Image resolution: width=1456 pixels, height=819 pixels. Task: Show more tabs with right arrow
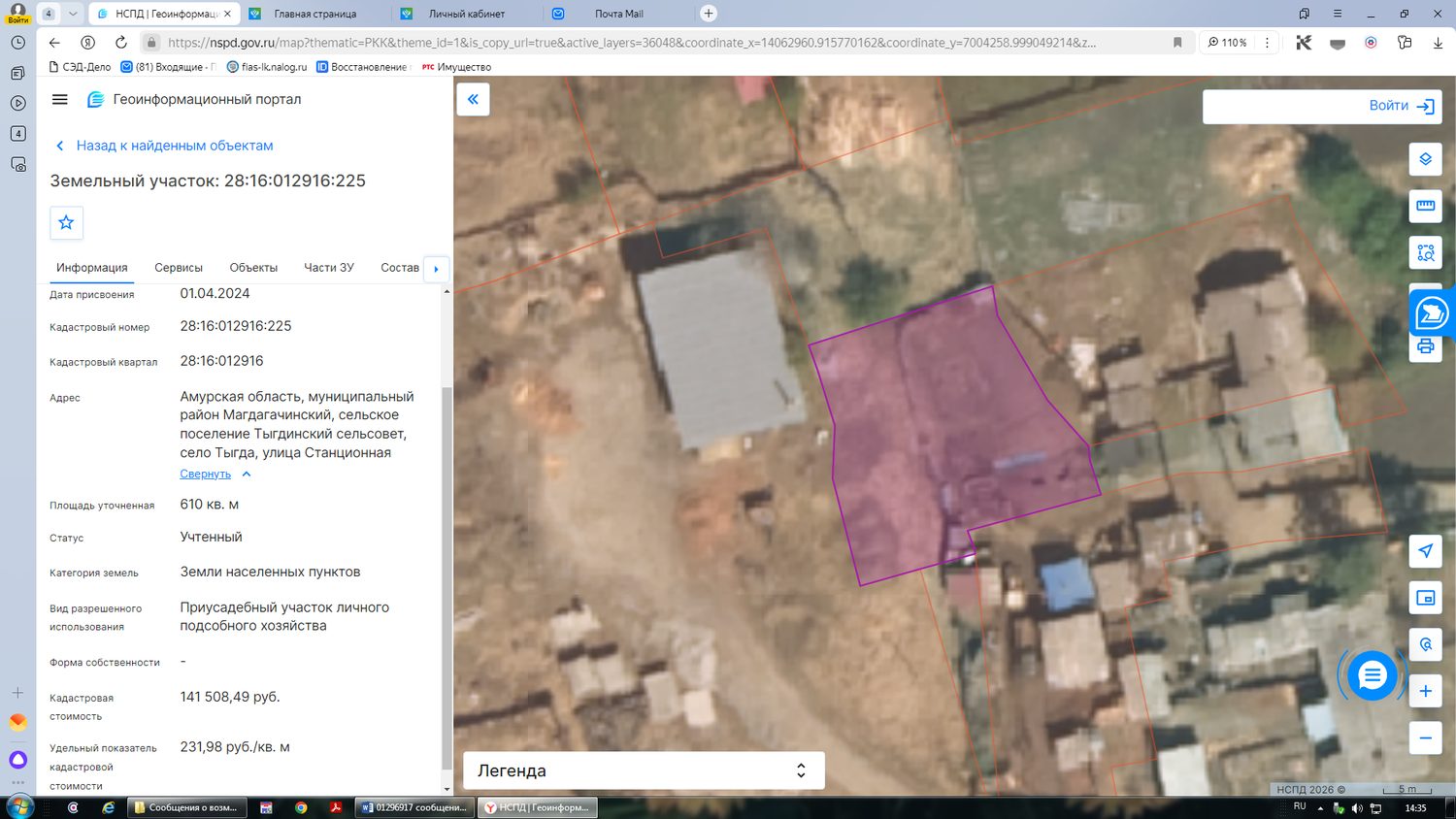(436, 269)
